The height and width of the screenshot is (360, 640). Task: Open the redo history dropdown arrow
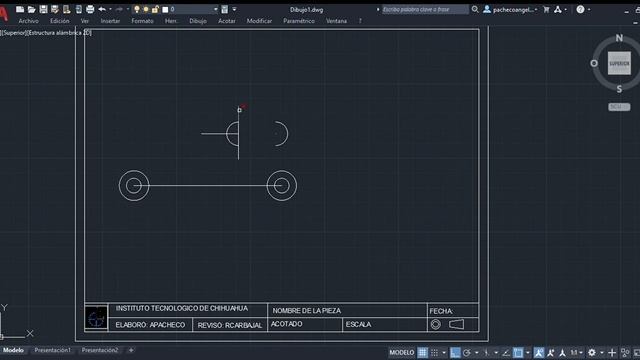coord(128,9)
